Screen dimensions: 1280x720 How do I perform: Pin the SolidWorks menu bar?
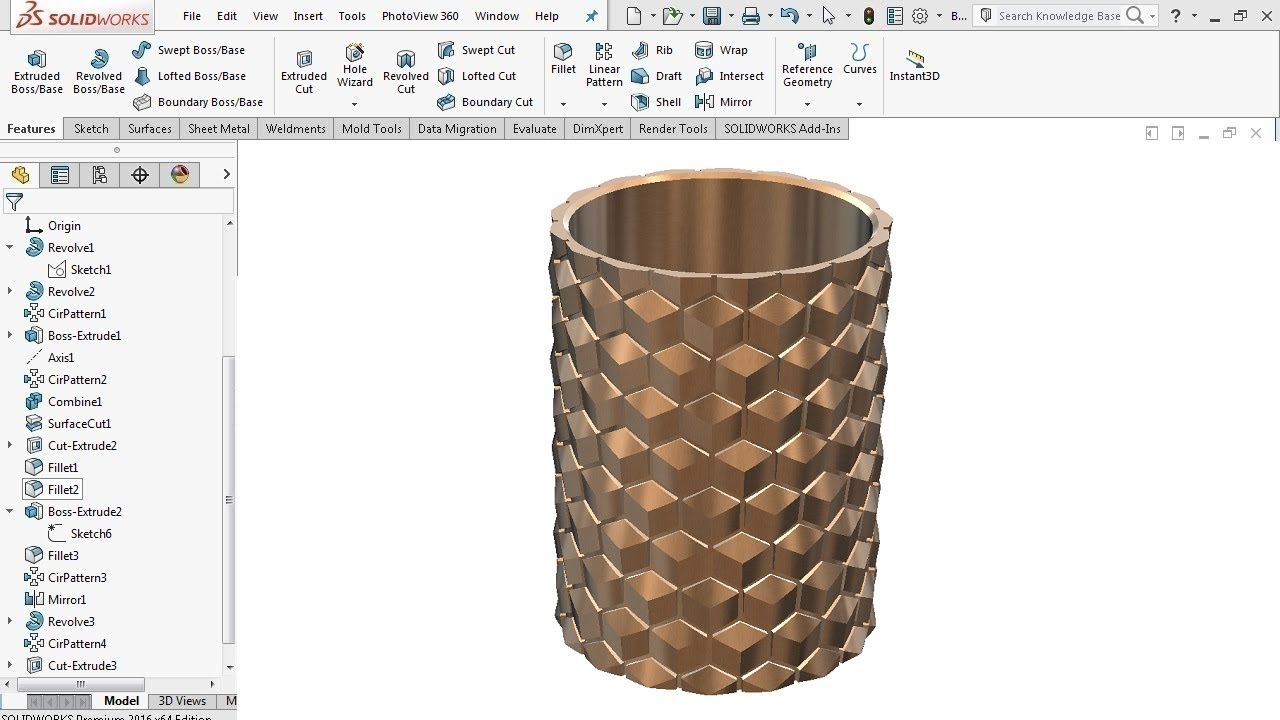(591, 16)
